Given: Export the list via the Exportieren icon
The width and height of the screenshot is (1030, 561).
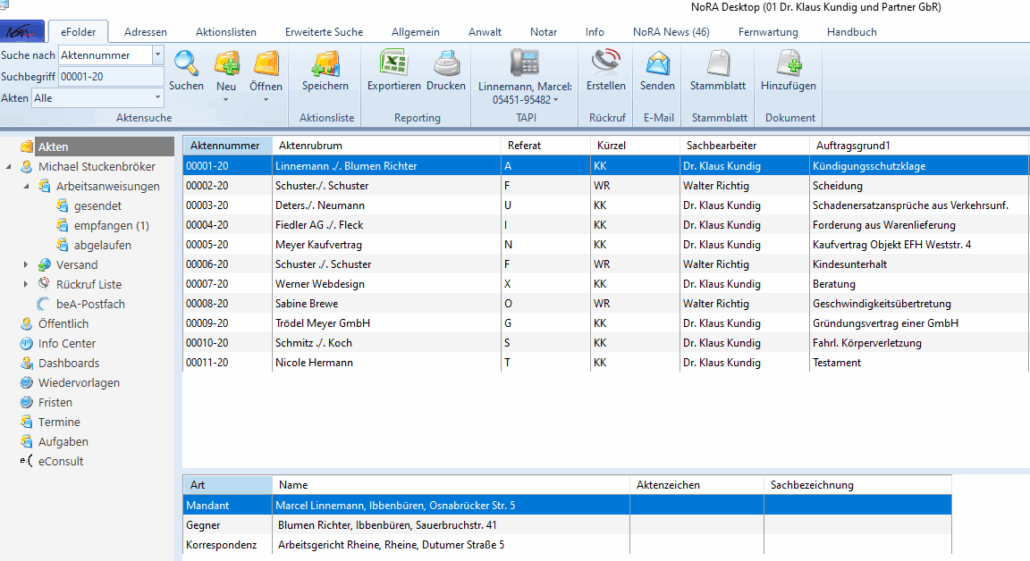Looking at the screenshot, I should [393, 64].
